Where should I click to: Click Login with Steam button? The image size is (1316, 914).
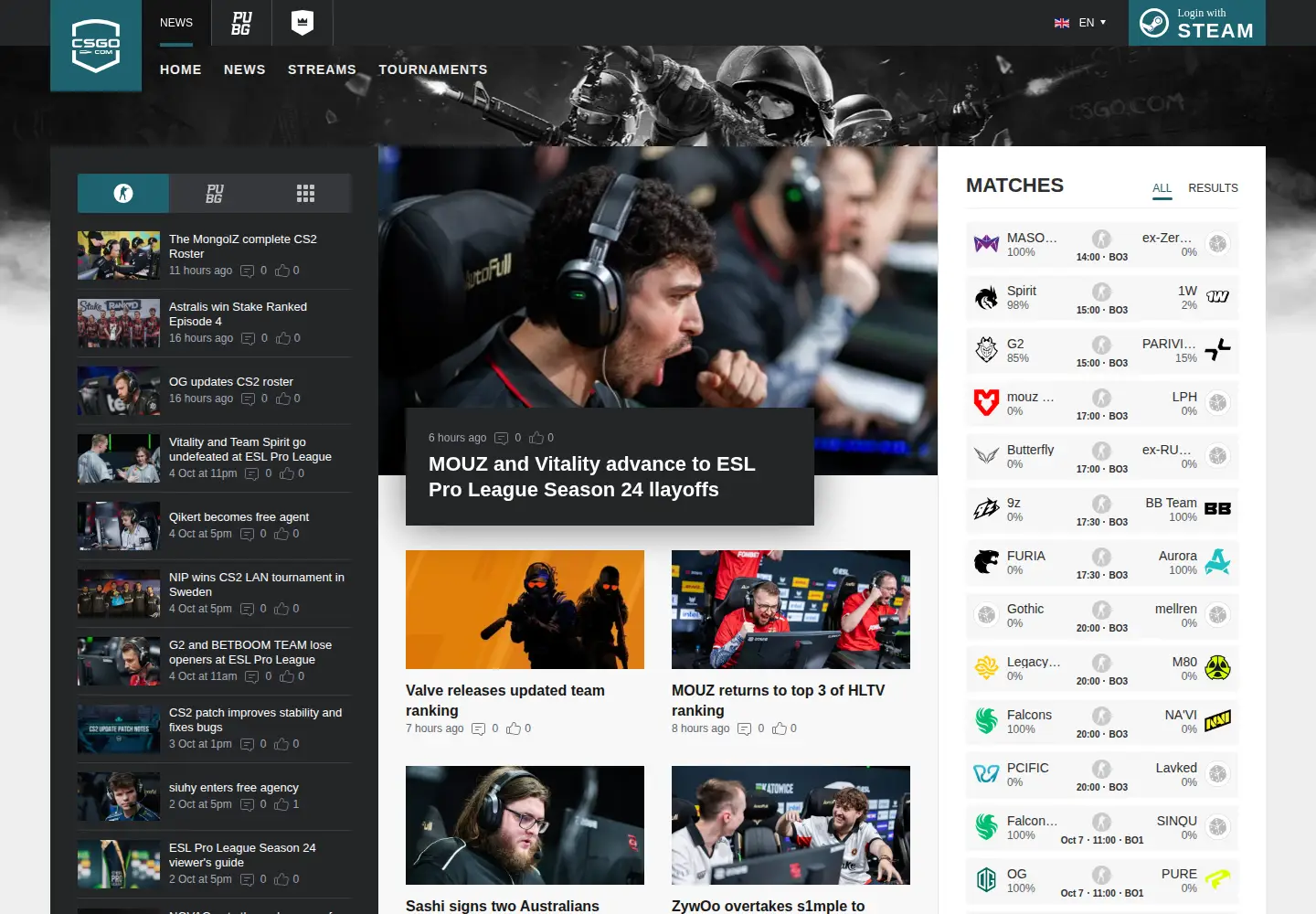1197,23
